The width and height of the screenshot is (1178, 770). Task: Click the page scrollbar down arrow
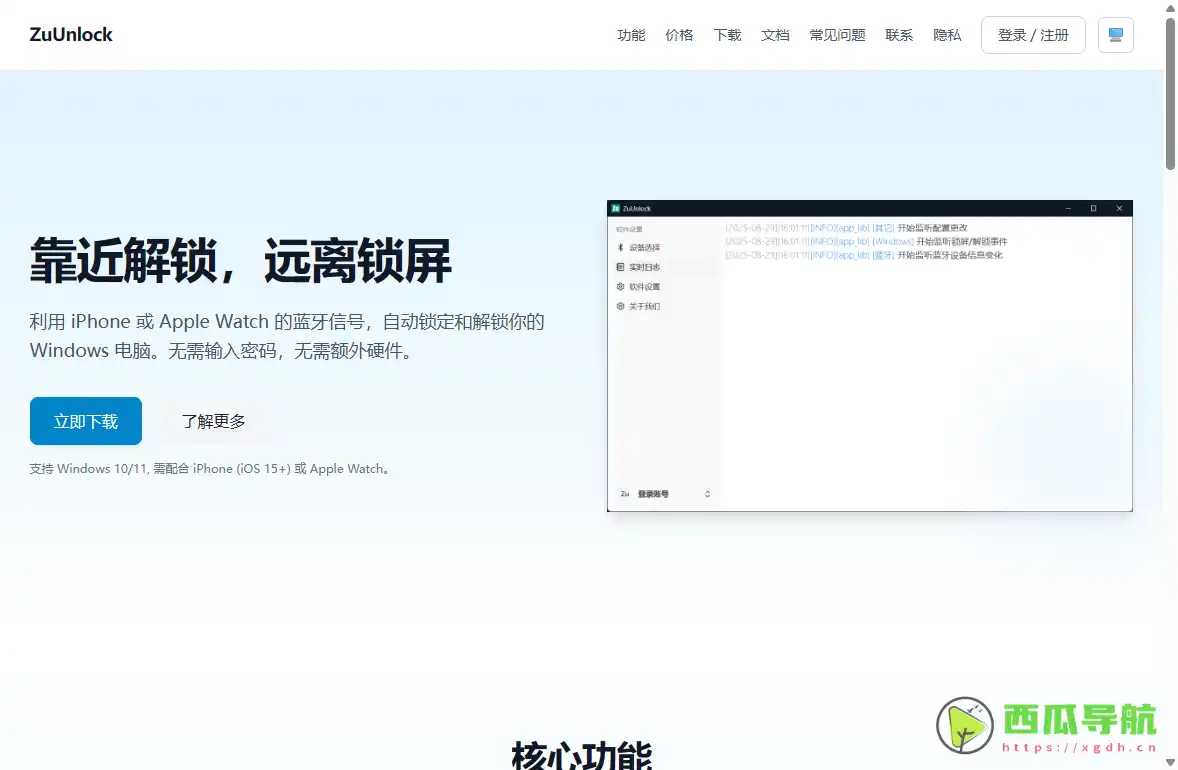click(x=1170, y=762)
